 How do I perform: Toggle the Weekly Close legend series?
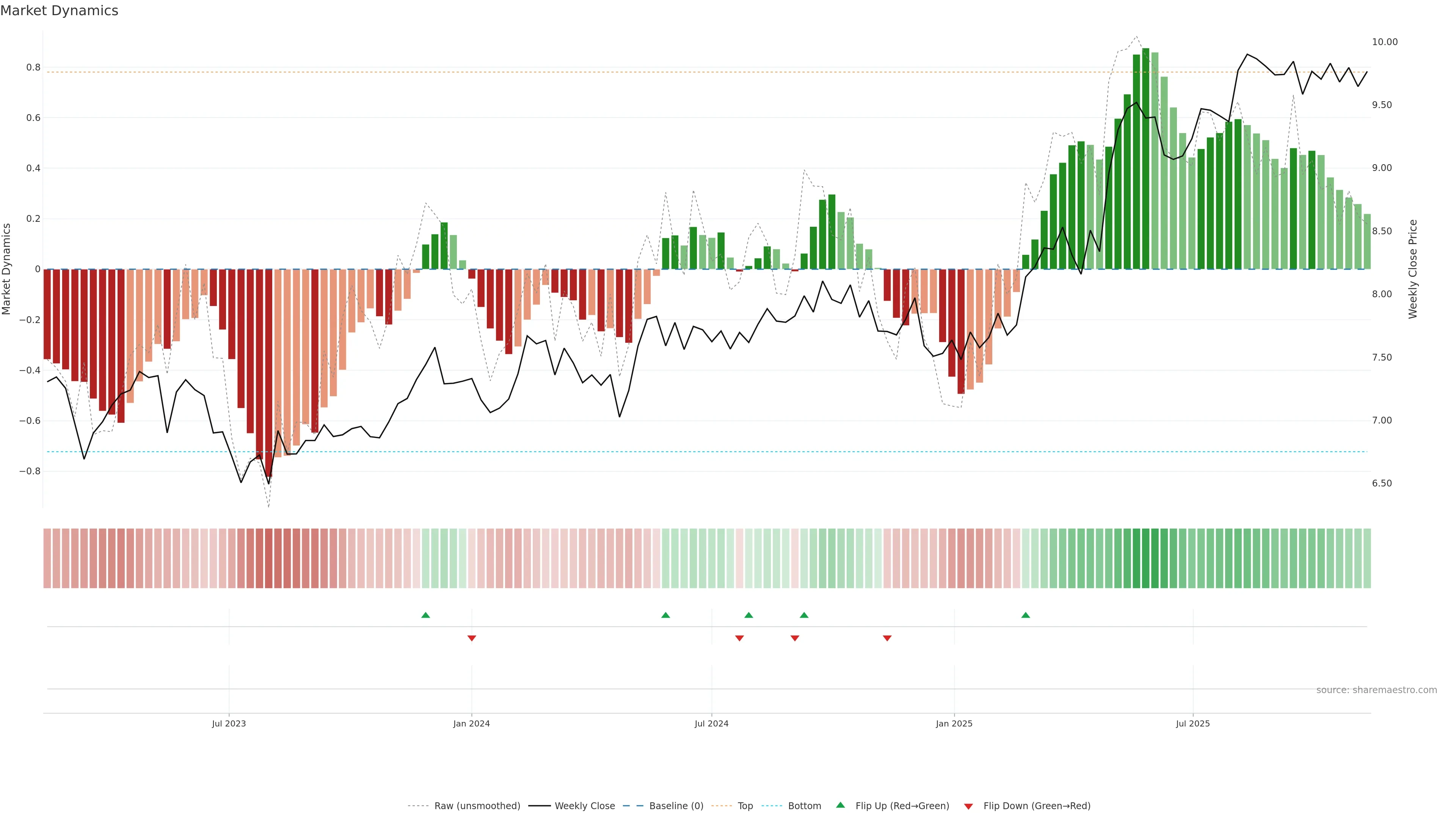pos(584,805)
